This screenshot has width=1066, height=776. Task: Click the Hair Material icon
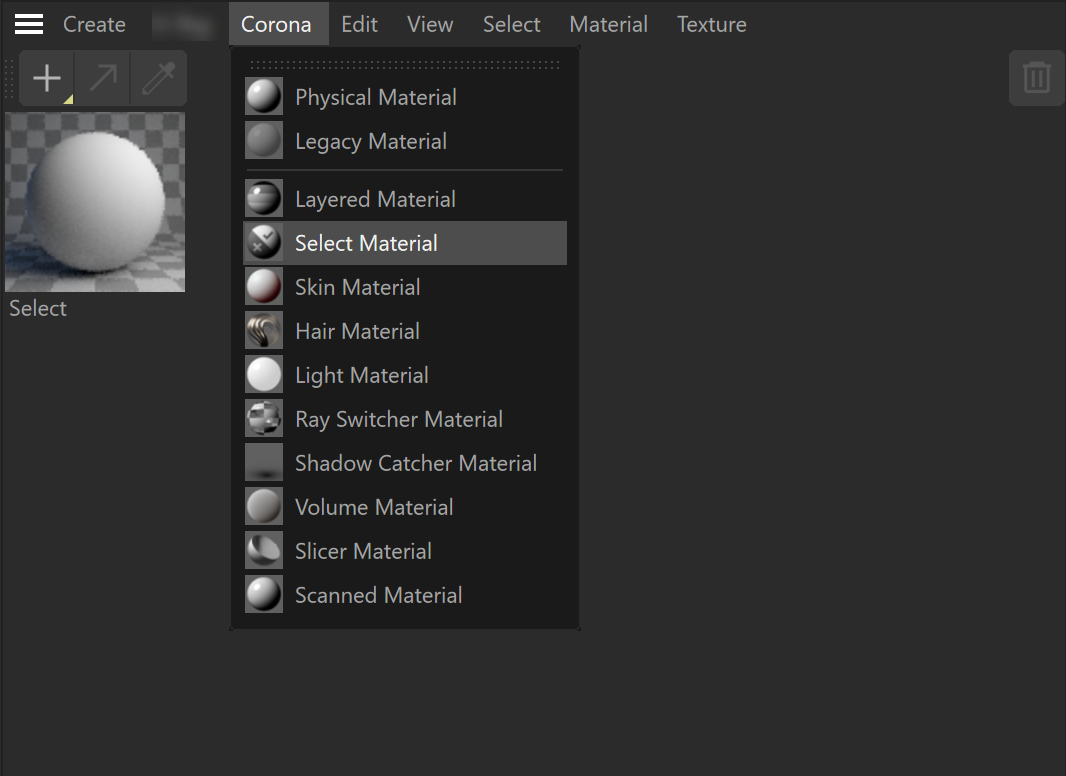264,331
